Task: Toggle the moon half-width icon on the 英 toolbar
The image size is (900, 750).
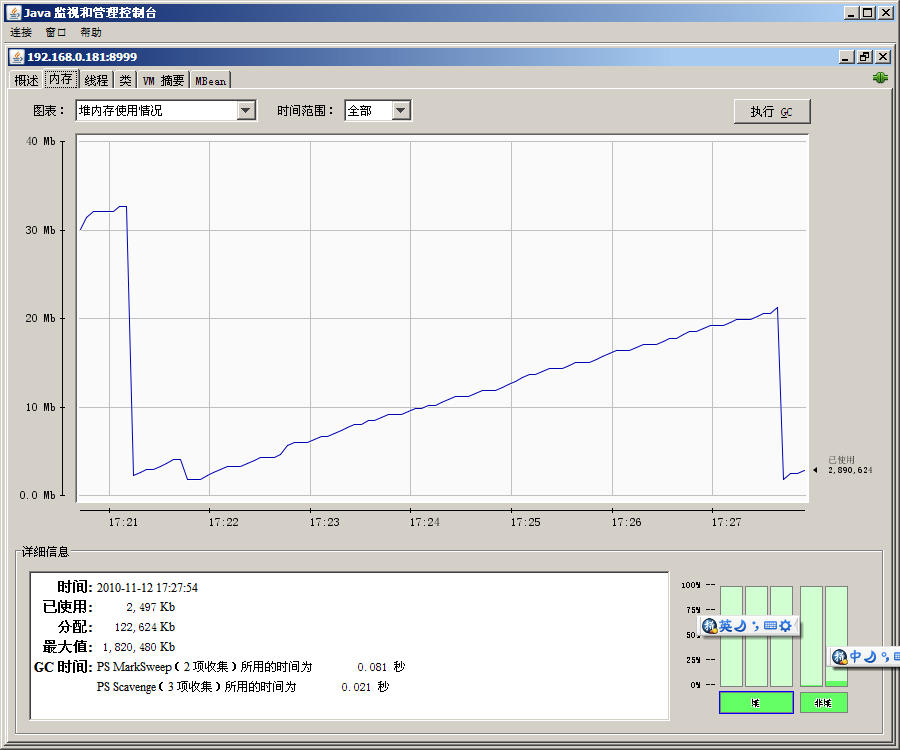Action: point(741,626)
